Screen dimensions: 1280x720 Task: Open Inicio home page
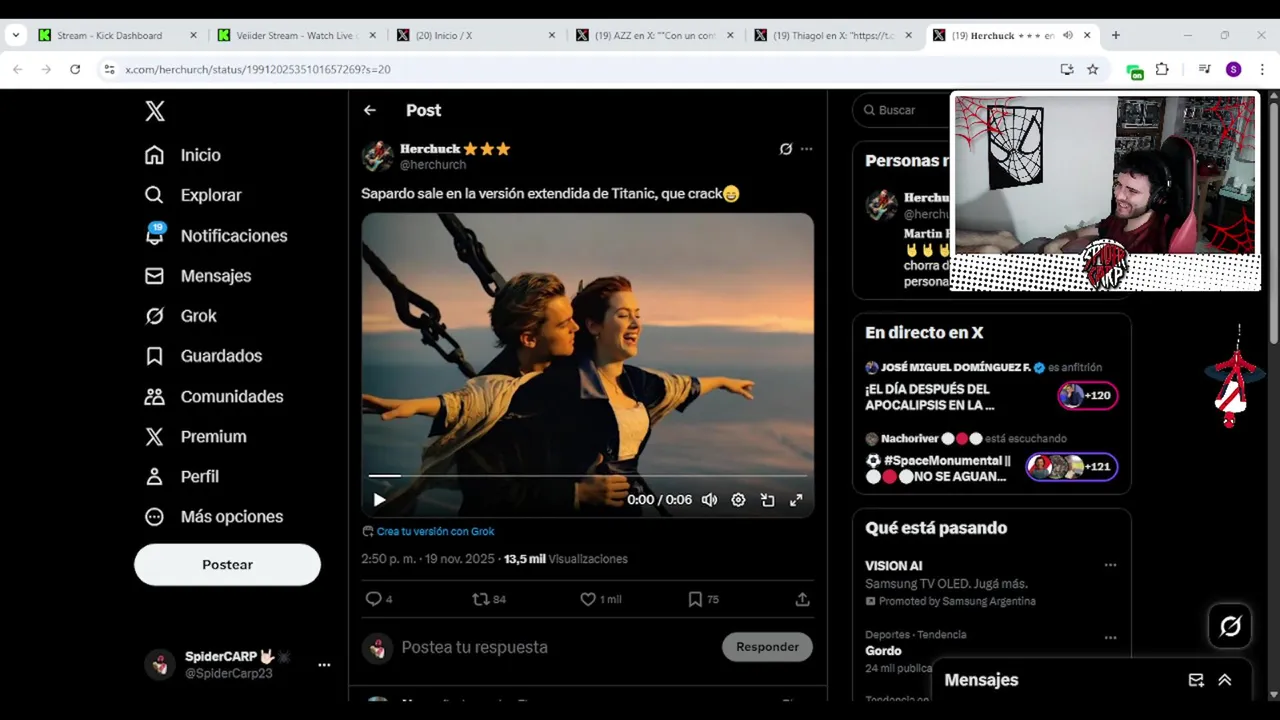[183, 155]
